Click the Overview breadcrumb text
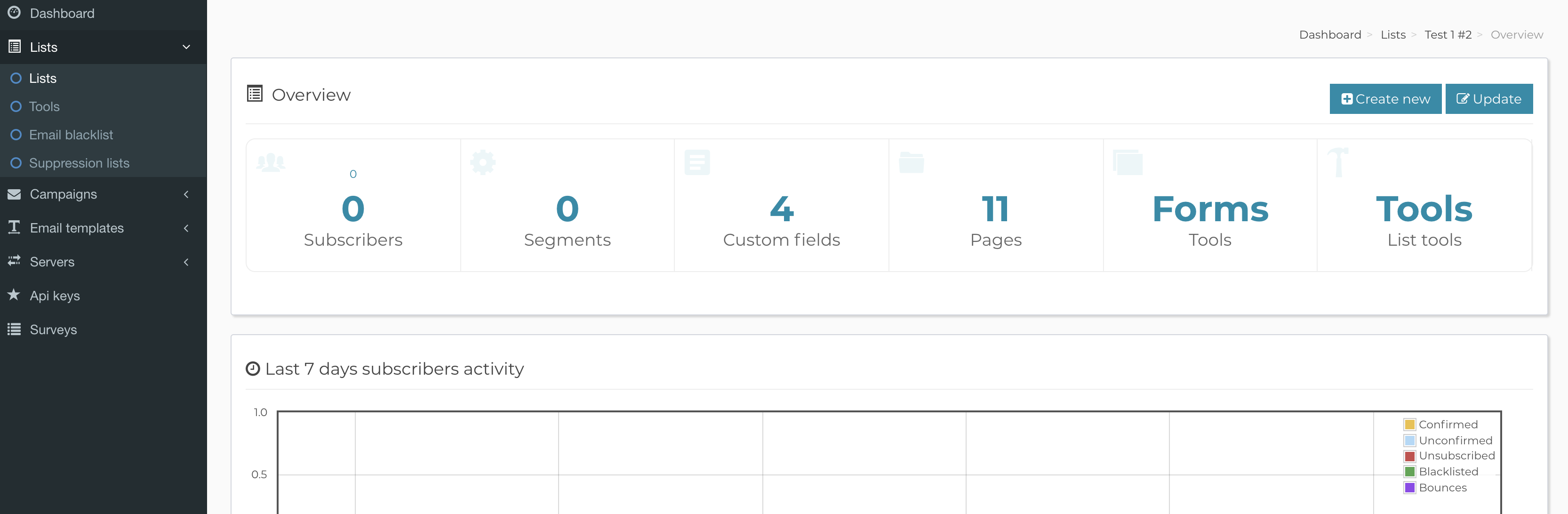 point(1517,35)
